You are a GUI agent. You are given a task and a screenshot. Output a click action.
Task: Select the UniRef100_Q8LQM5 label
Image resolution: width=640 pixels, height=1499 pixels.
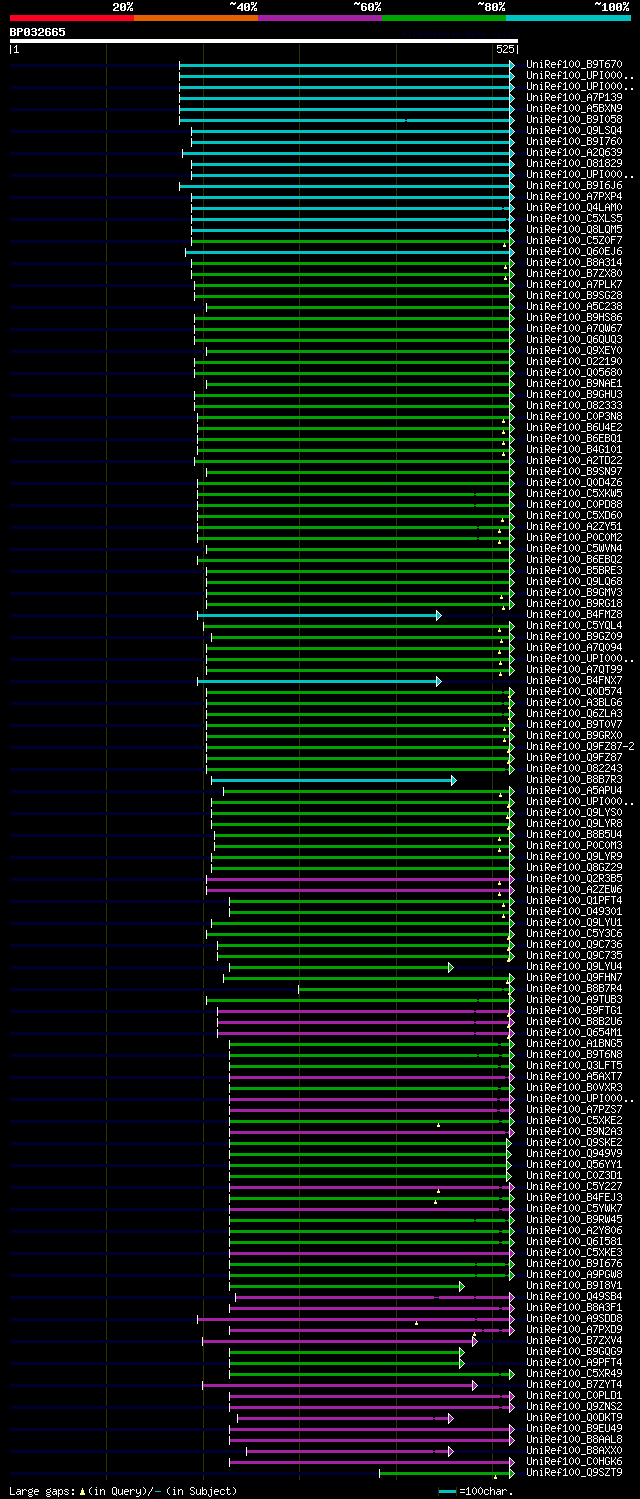(575, 230)
